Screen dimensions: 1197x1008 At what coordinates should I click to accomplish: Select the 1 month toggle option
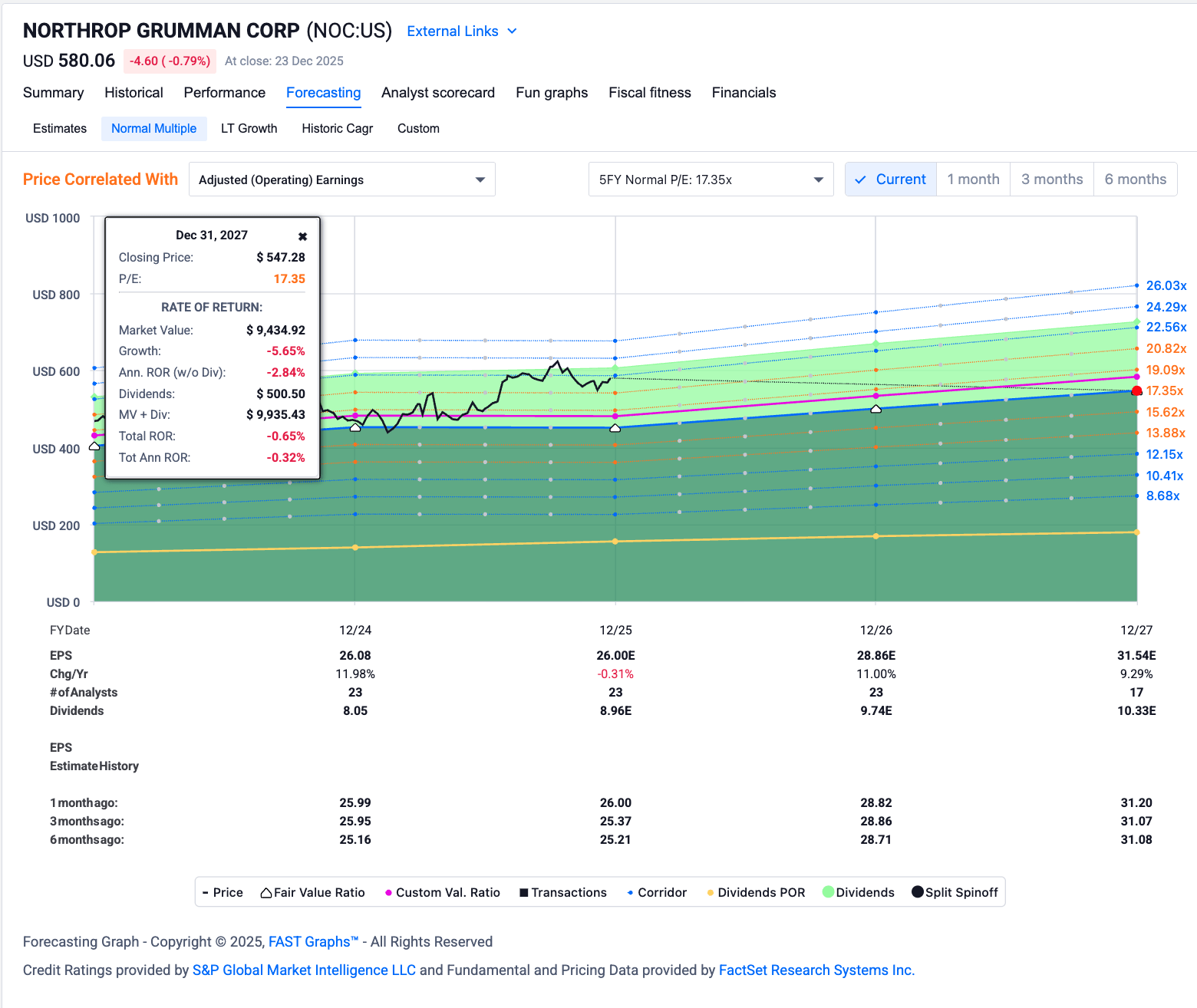point(973,179)
